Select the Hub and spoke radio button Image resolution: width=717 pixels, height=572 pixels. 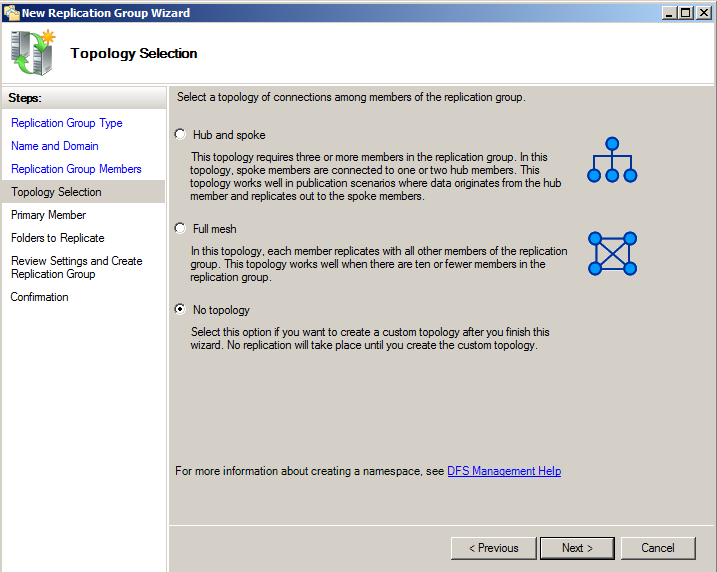tap(180, 134)
